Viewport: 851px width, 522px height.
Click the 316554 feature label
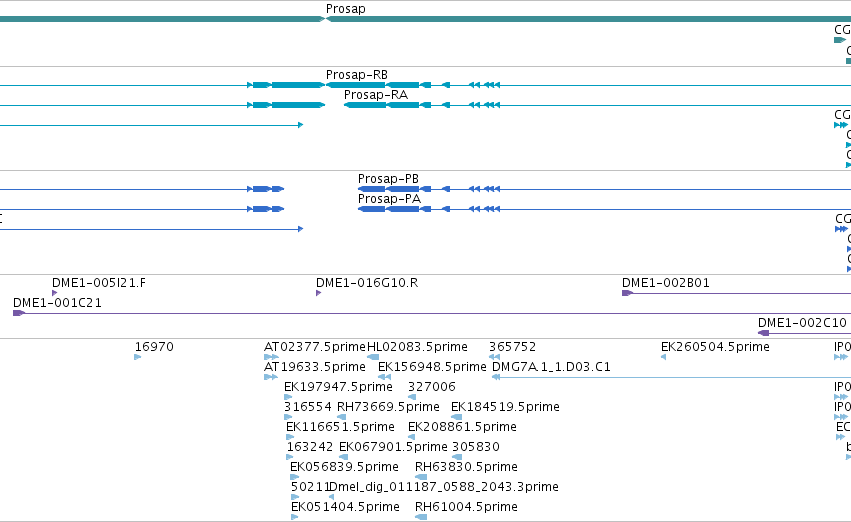[308, 407]
